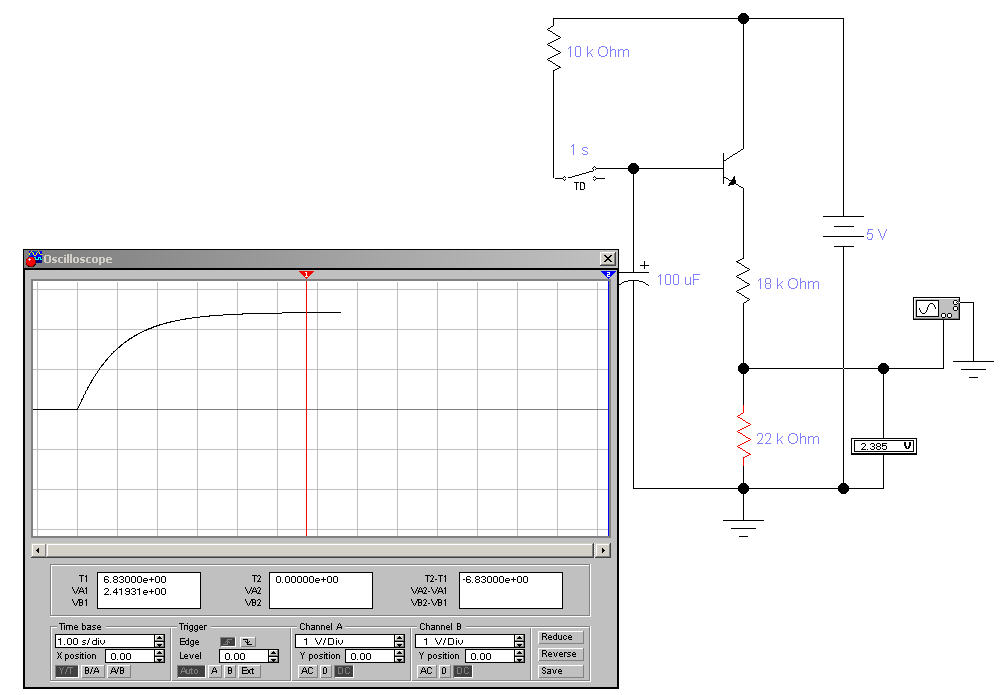Select AC coupling for Channel A
The height and width of the screenshot is (695, 1001).
pyautogui.click(x=307, y=671)
